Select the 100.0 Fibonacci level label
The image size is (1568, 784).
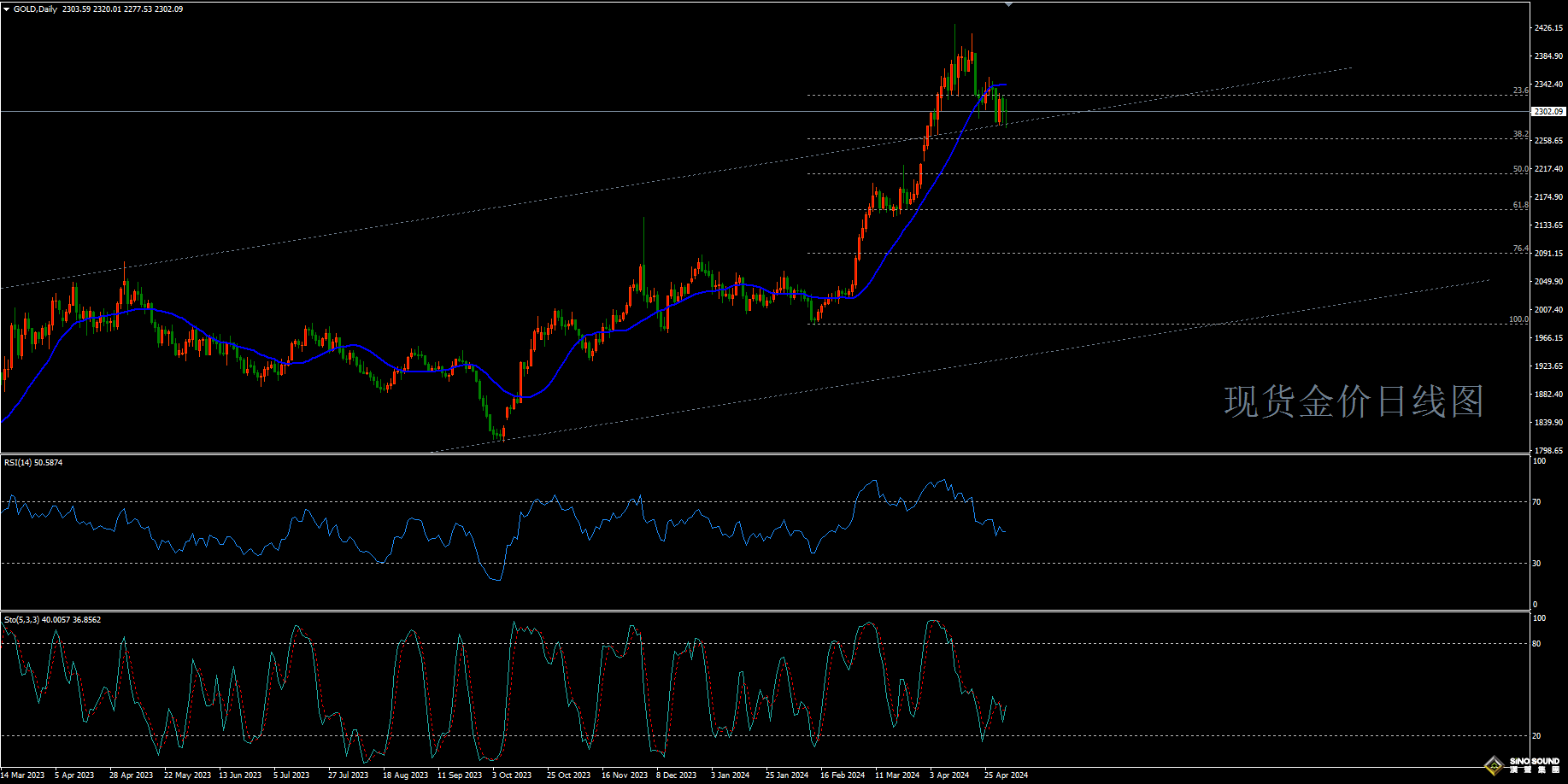[1518, 319]
